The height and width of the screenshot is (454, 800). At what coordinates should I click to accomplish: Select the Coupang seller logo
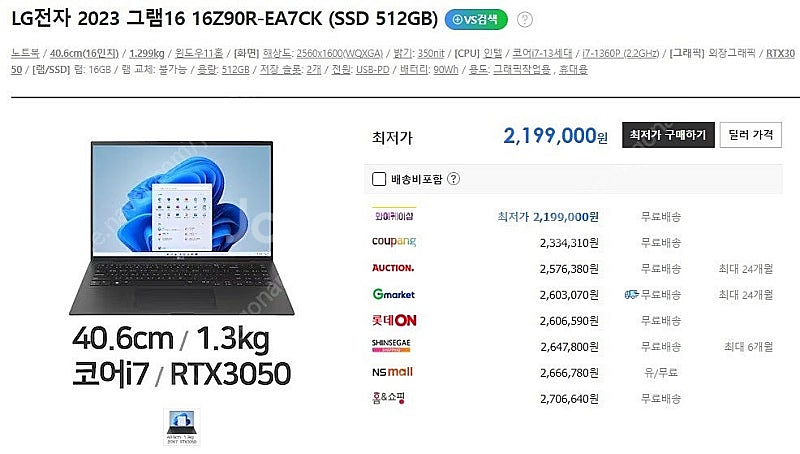pyautogui.click(x=394, y=241)
